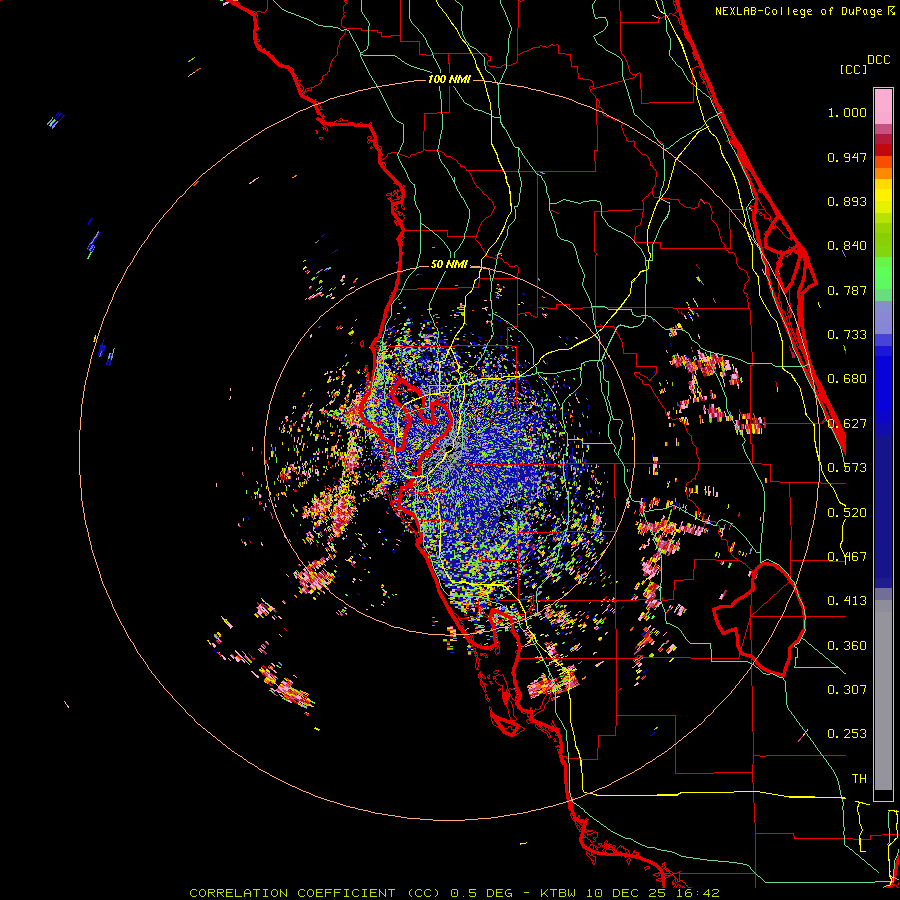Select the 0.307 color scale value
This screenshot has width=900, height=900.
pyautogui.click(x=847, y=690)
